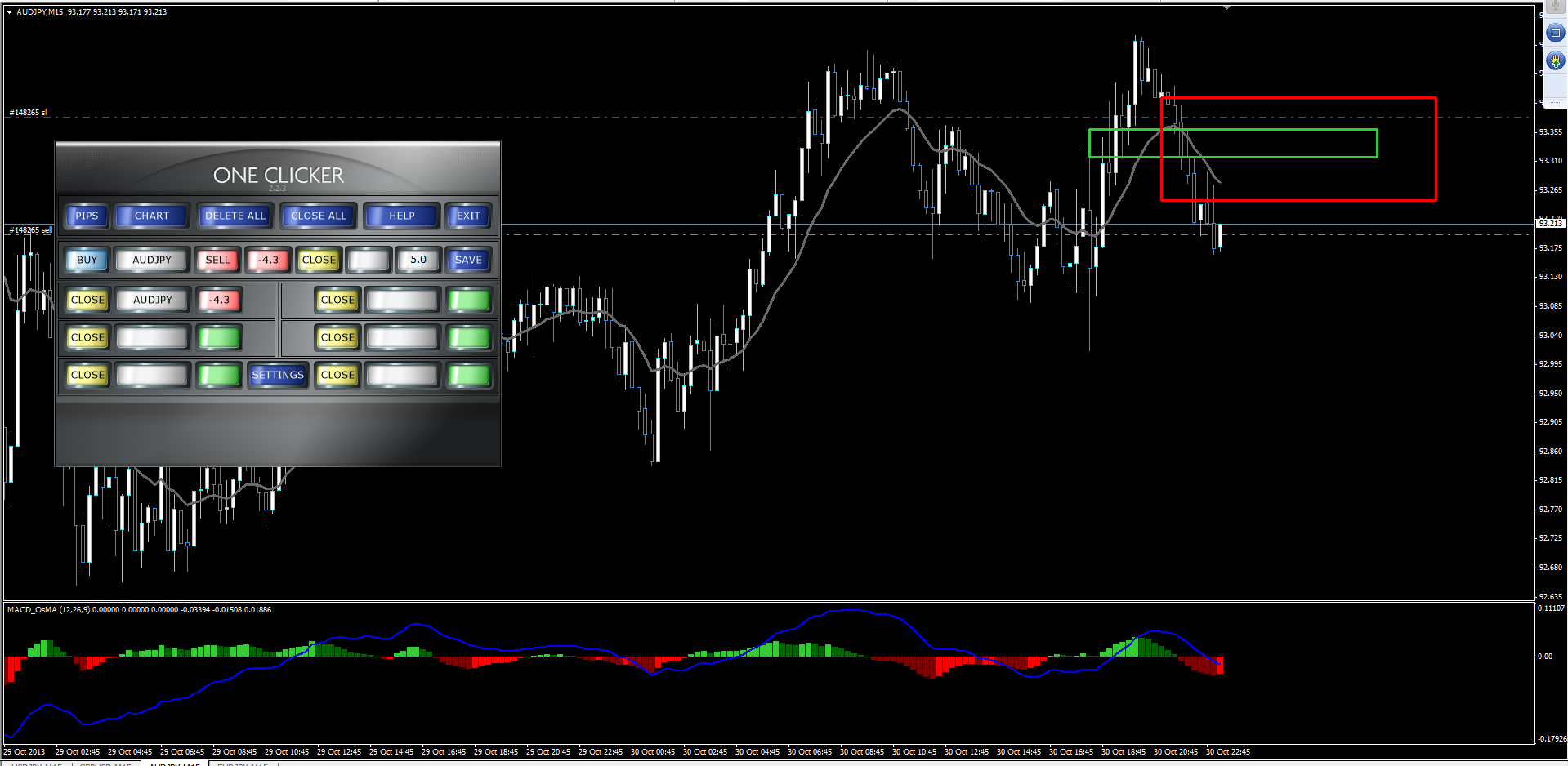Collapse the small arrow beside AUDJPY,M15 title
The height and width of the screenshot is (766, 1568).
pyautogui.click(x=9, y=12)
